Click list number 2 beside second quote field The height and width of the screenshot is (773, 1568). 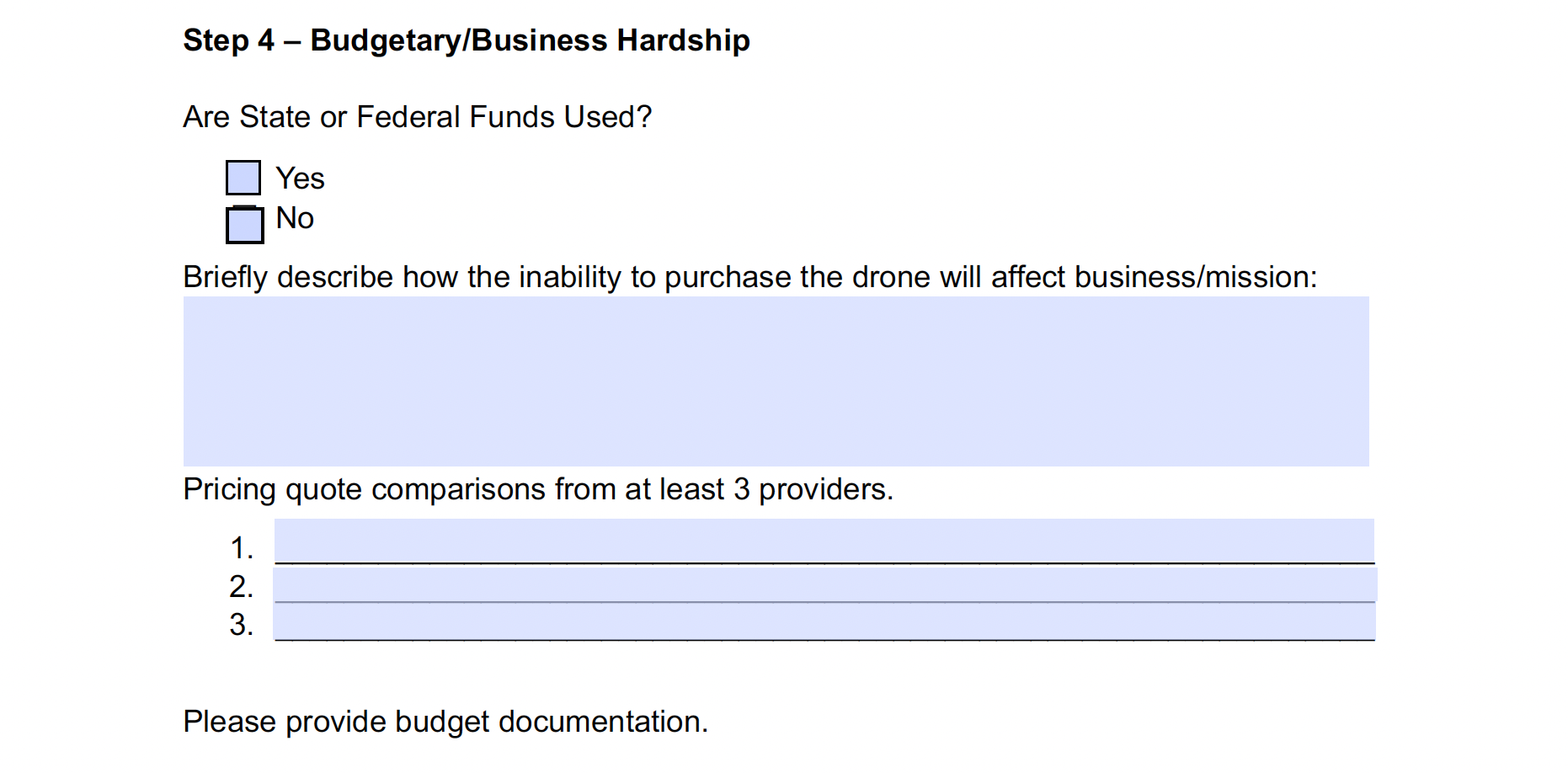(x=242, y=586)
